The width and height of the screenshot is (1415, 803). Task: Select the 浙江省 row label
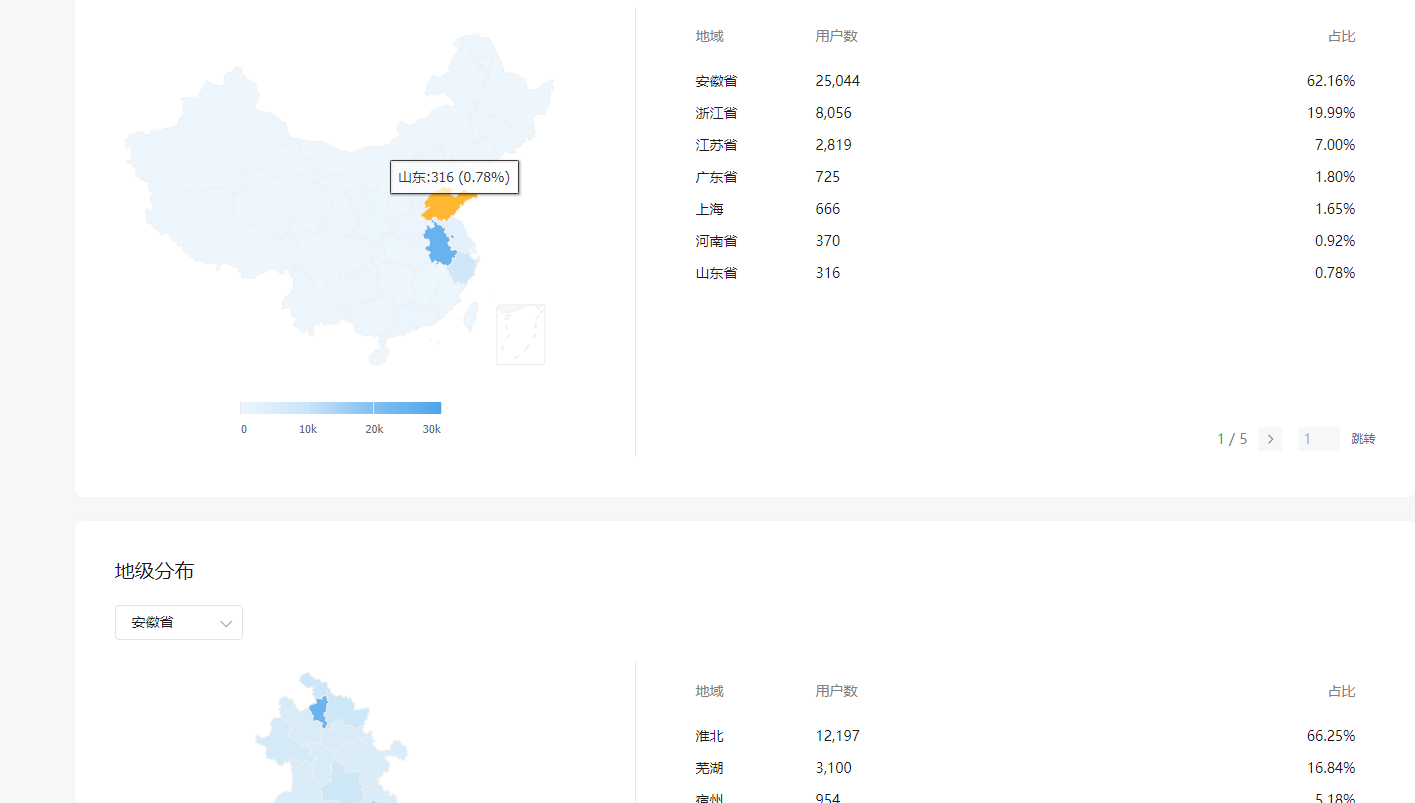[716, 113]
